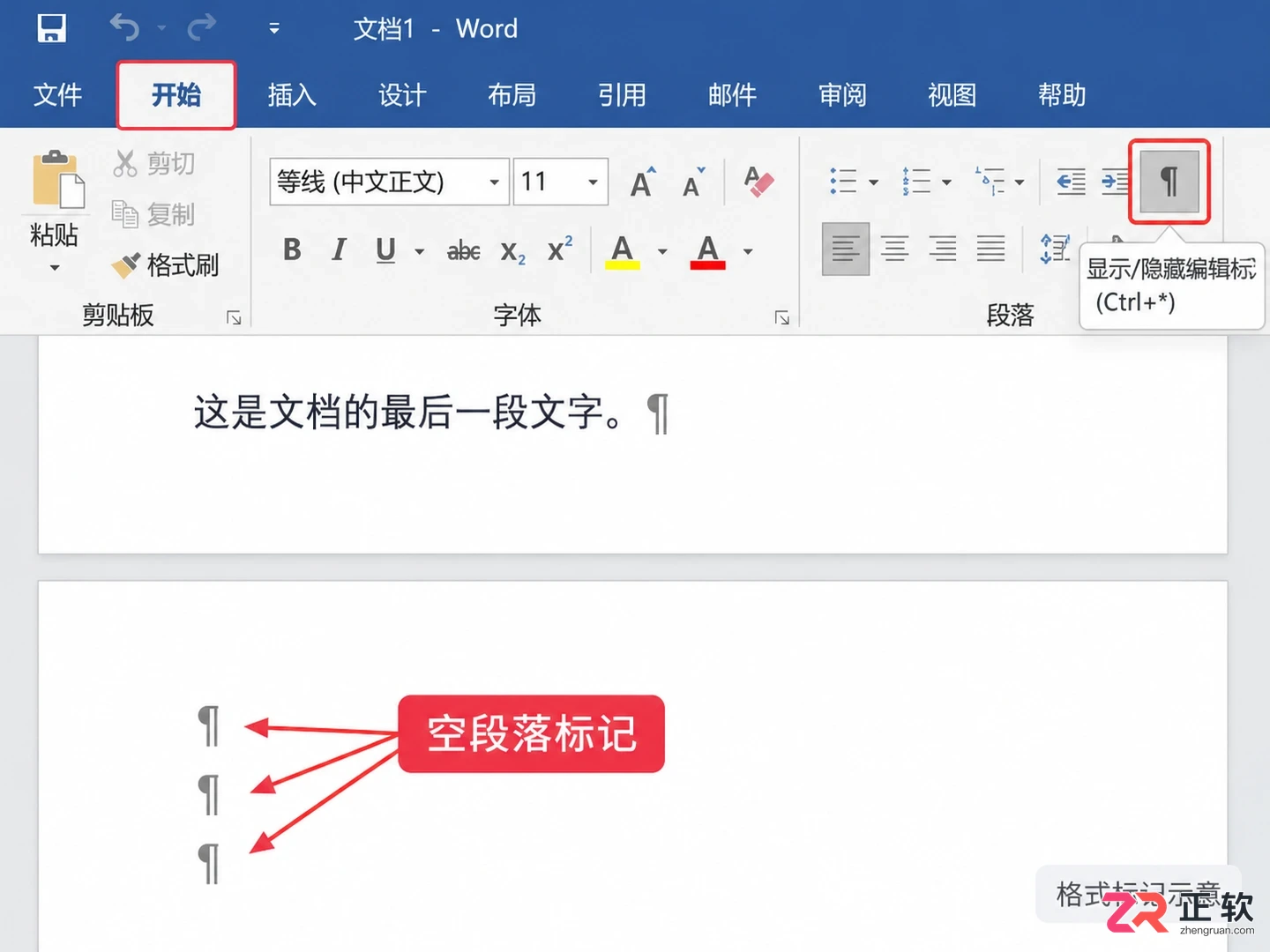Open the bullet list style dropdown
The height and width of the screenshot is (952, 1270).
click(x=874, y=182)
